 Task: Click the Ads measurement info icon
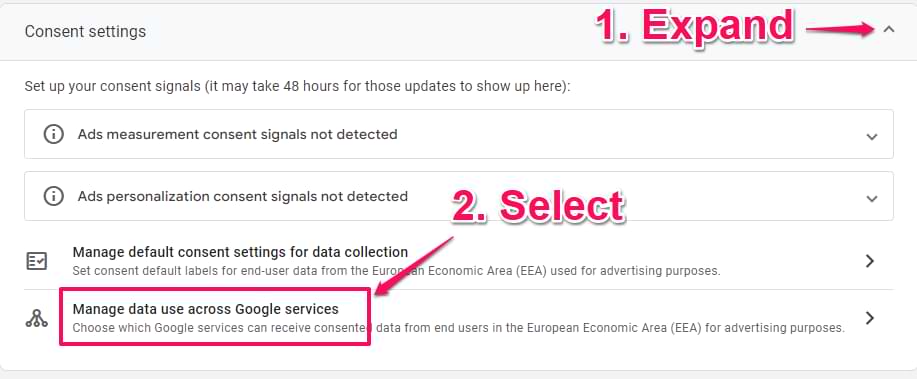click(54, 135)
